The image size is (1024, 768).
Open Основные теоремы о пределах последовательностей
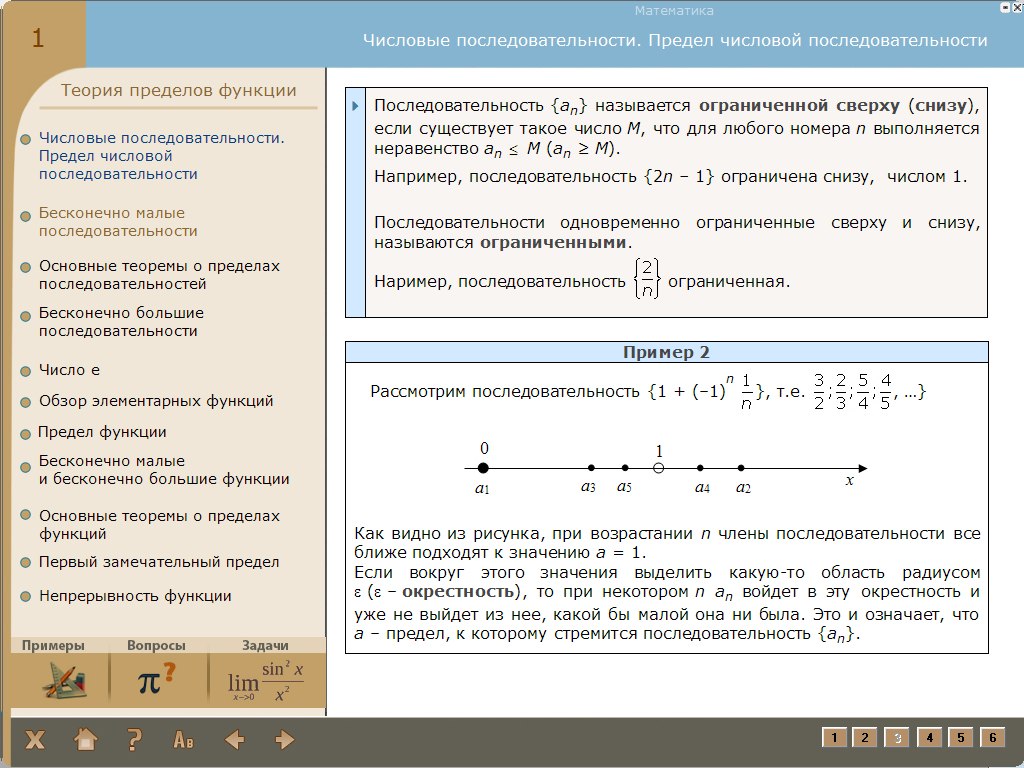click(159, 275)
